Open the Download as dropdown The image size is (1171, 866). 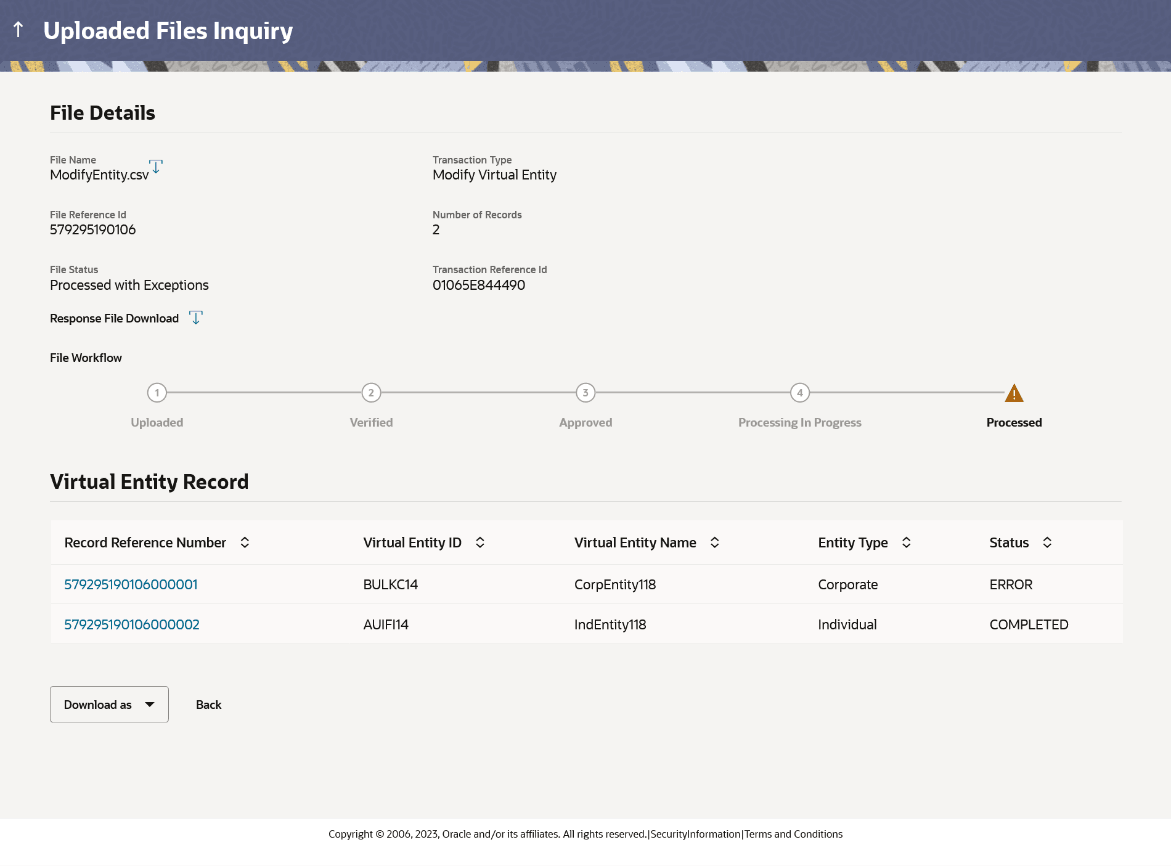point(109,704)
